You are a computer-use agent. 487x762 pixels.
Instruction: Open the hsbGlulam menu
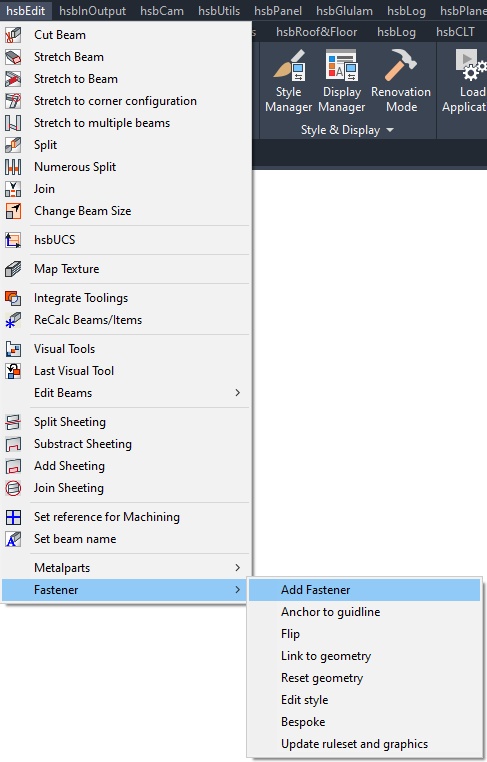pos(344,11)
